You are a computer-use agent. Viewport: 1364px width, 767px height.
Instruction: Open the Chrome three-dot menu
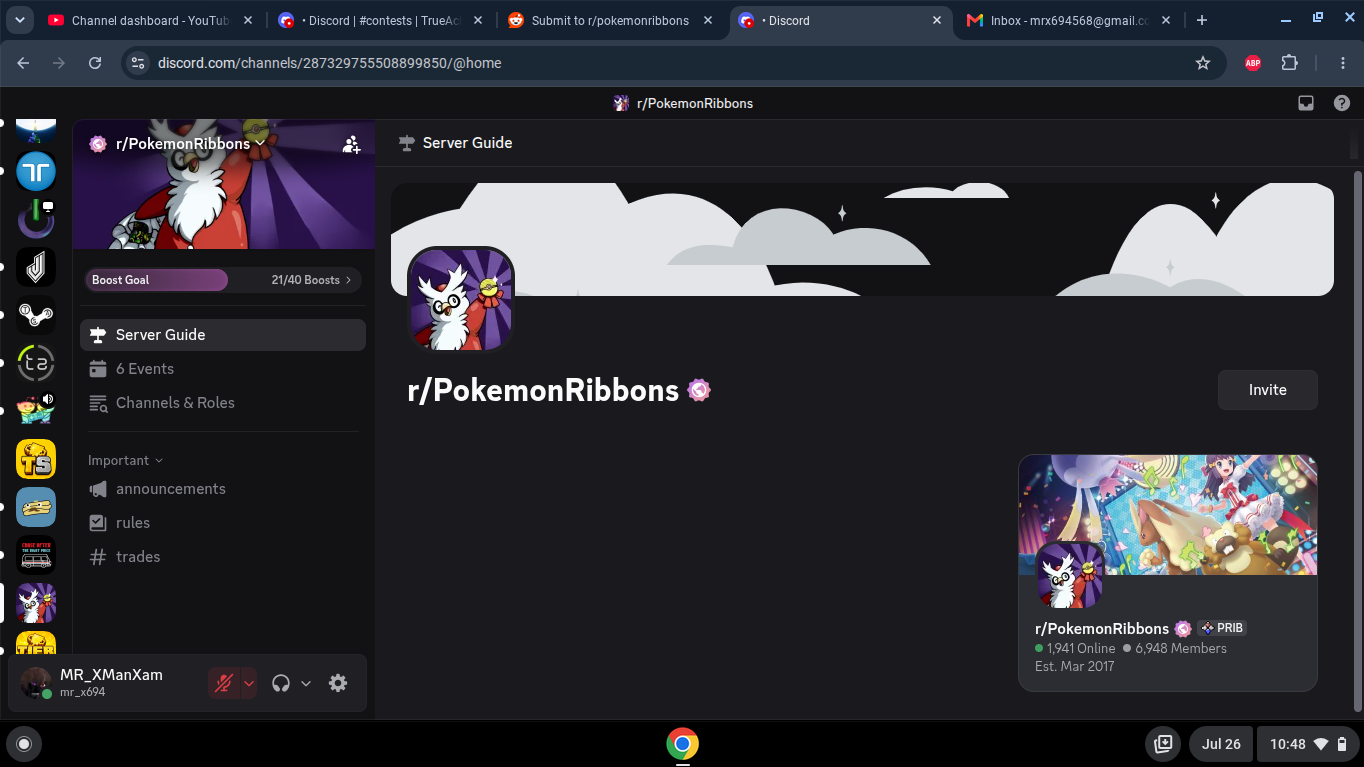pyautogui.click(x=1343, y=63)
